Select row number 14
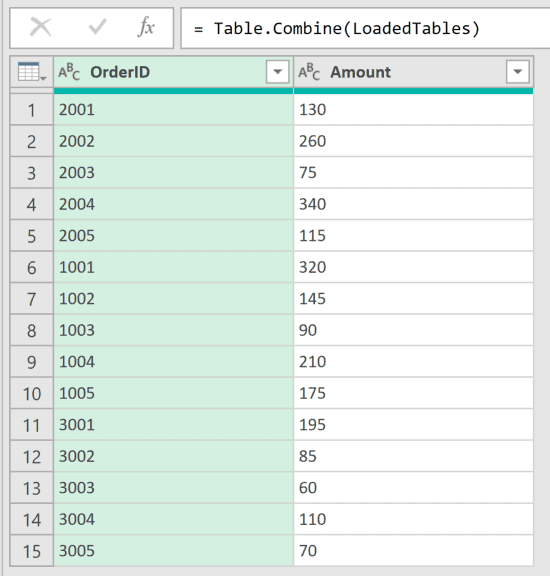 pyautogui.click(x=32, y=519)
